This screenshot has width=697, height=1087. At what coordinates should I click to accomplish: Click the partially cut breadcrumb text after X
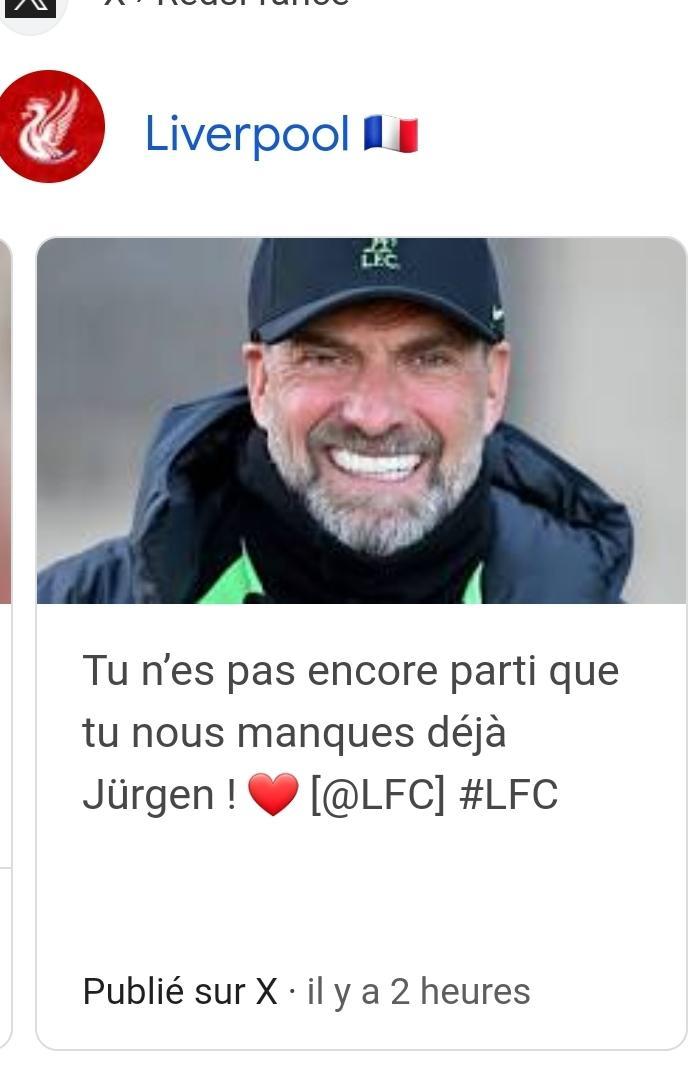pyautogui.click(x=226, y=3)
